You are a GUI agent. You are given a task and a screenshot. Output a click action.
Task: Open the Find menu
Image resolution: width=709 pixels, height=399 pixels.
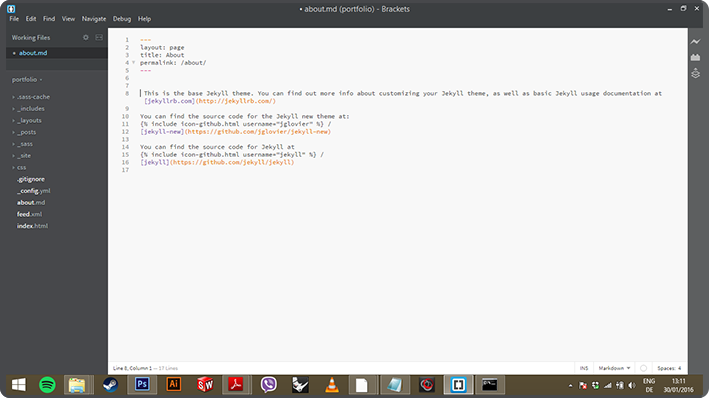(x=49, y=19)
